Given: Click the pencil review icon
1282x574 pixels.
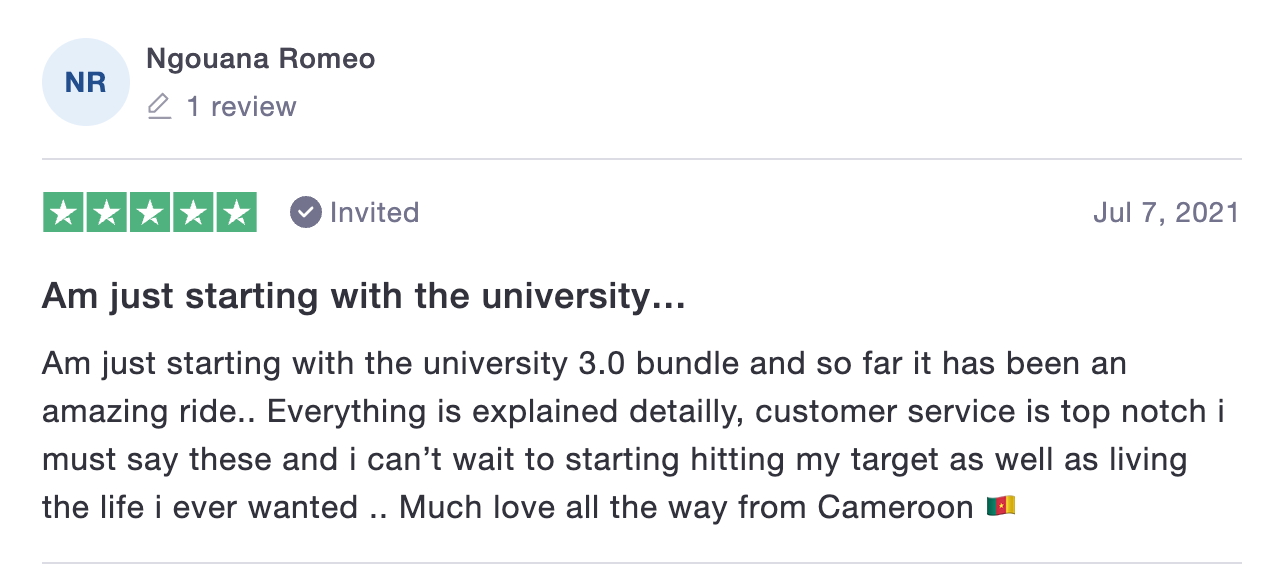Looking at the screenshot, I should pos(160,106).
